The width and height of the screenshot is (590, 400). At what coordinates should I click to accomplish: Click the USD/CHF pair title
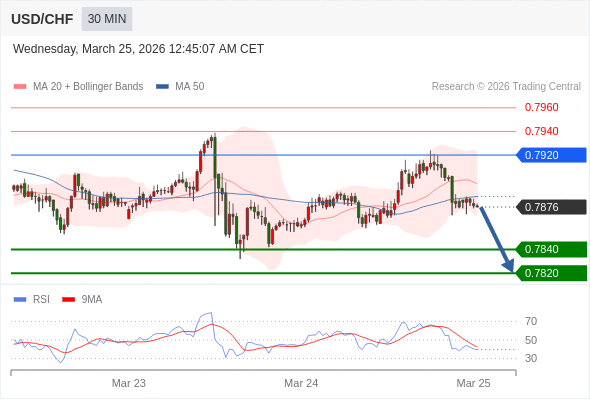[x=42, y=19]
